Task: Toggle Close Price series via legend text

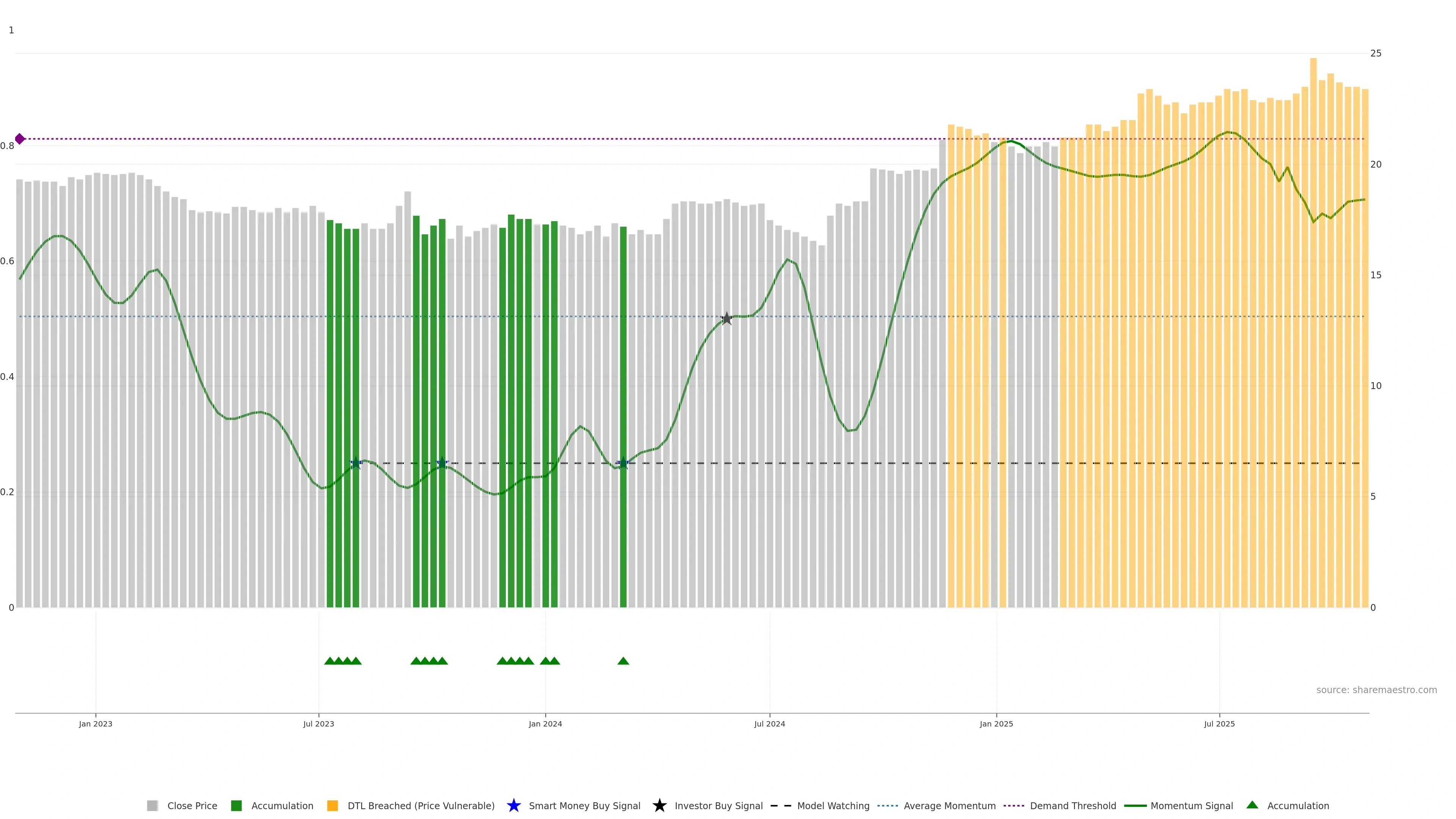Action: [x=192, y=805]
